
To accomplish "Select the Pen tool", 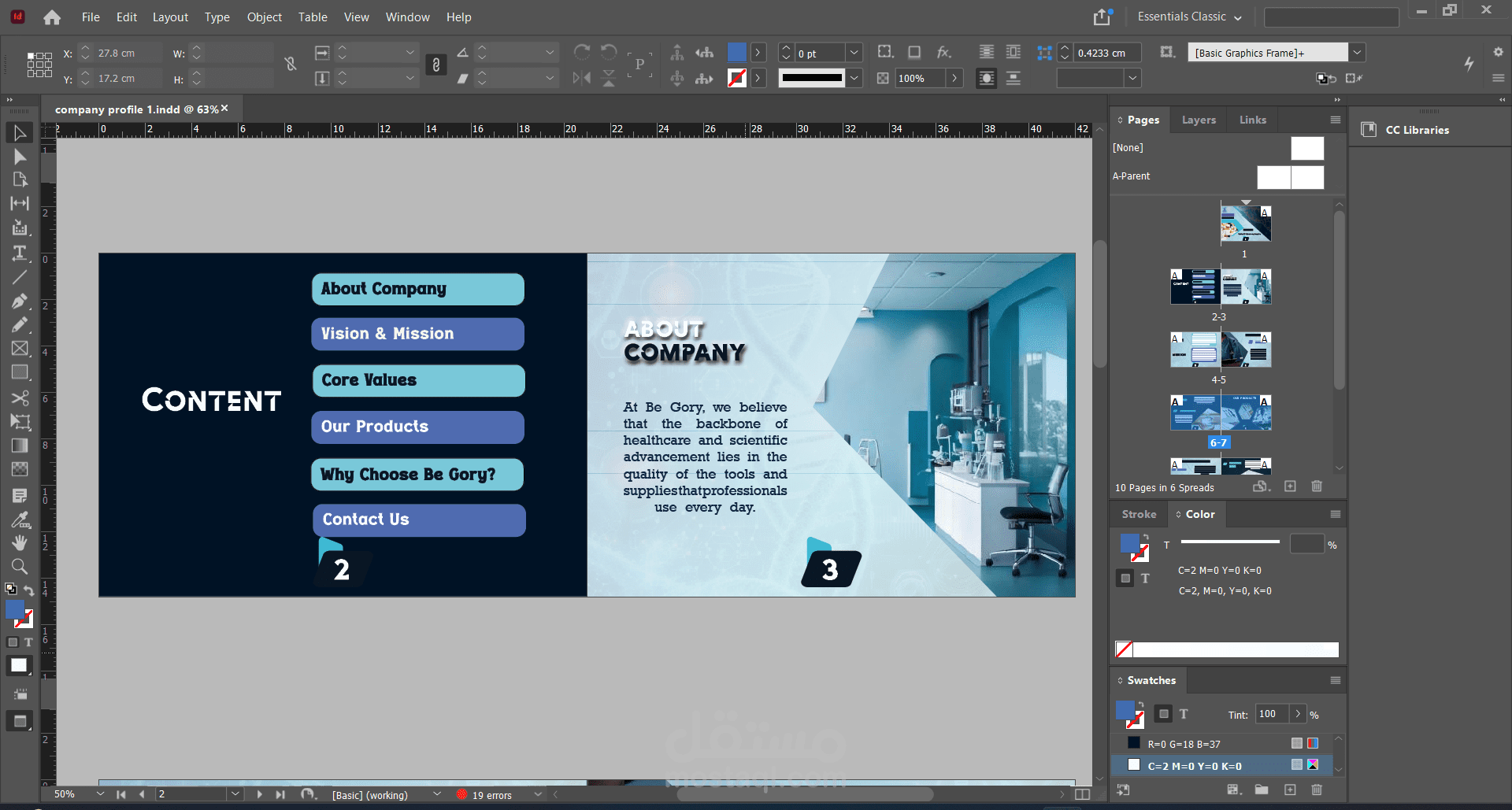I will pos(20,301).
